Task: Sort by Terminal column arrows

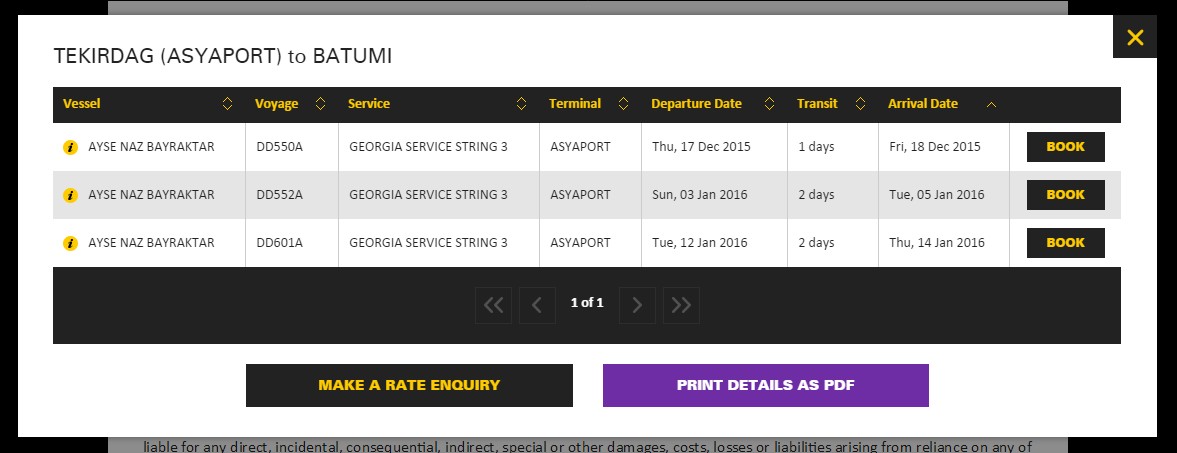Action: coord(623,104)
